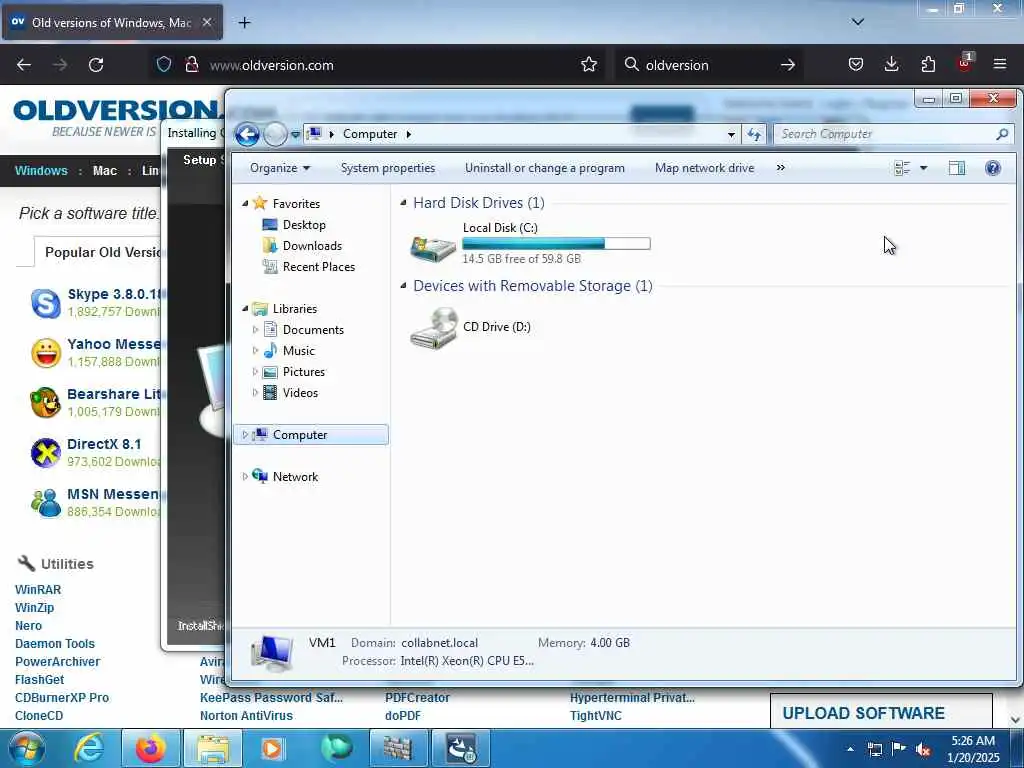The image size is (1024, 768).
Task: Select the Videos library
Action: click(x=300, y=392)
